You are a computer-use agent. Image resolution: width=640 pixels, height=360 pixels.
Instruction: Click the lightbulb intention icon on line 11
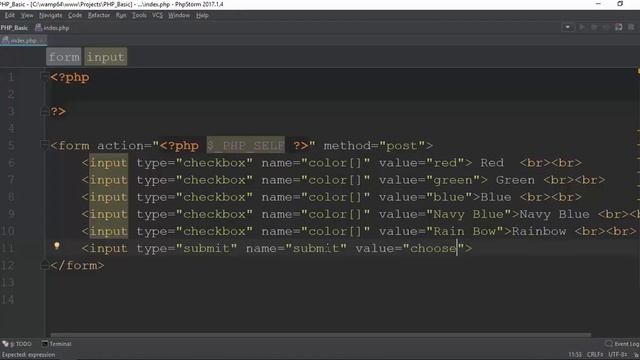click(57, 246)
